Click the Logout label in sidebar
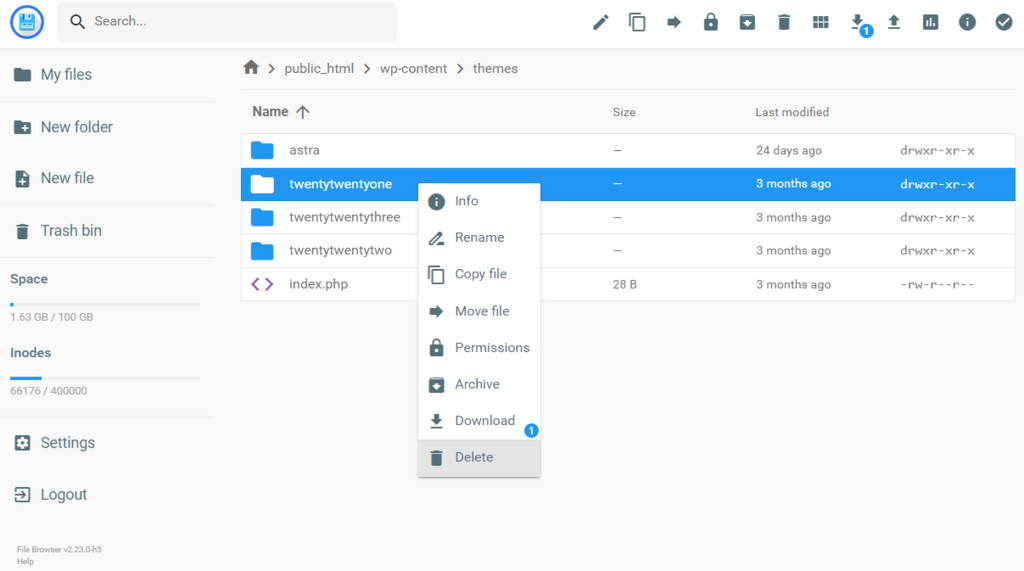1024x571 pixels. 63,495
